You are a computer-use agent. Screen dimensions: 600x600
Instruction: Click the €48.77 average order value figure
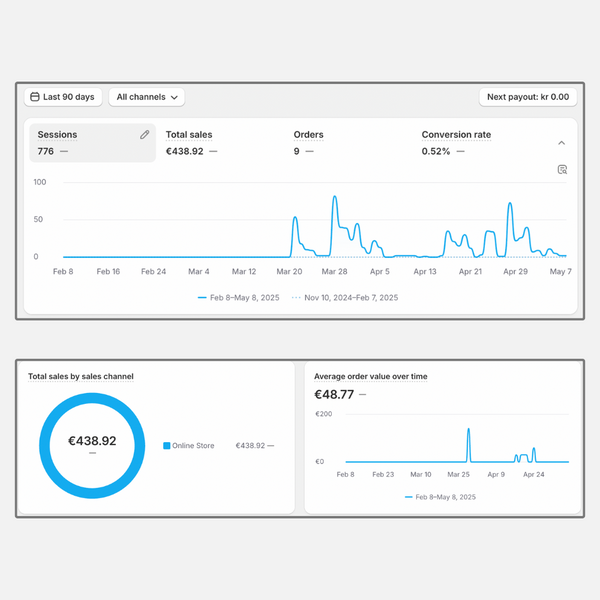334,394
